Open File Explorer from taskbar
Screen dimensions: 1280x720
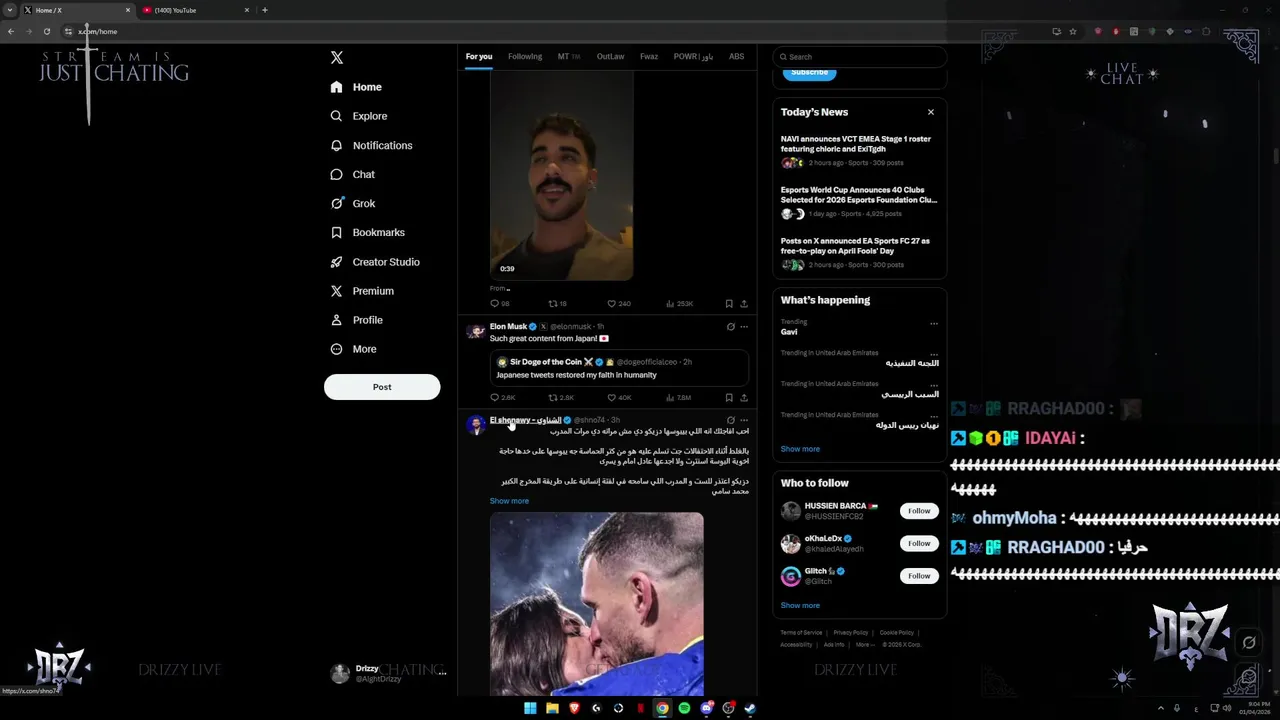click(x=552, y=708)
